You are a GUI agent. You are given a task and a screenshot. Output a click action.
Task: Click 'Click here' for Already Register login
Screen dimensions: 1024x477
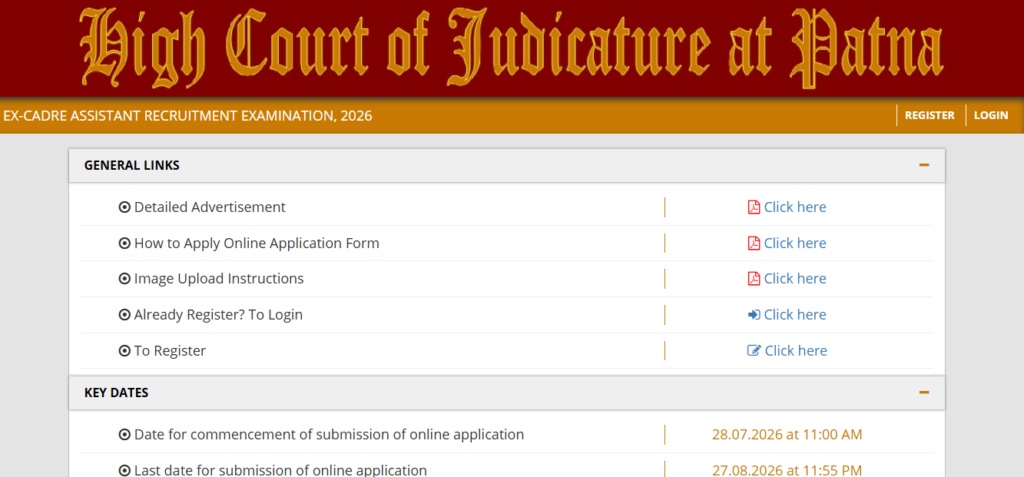795,315
